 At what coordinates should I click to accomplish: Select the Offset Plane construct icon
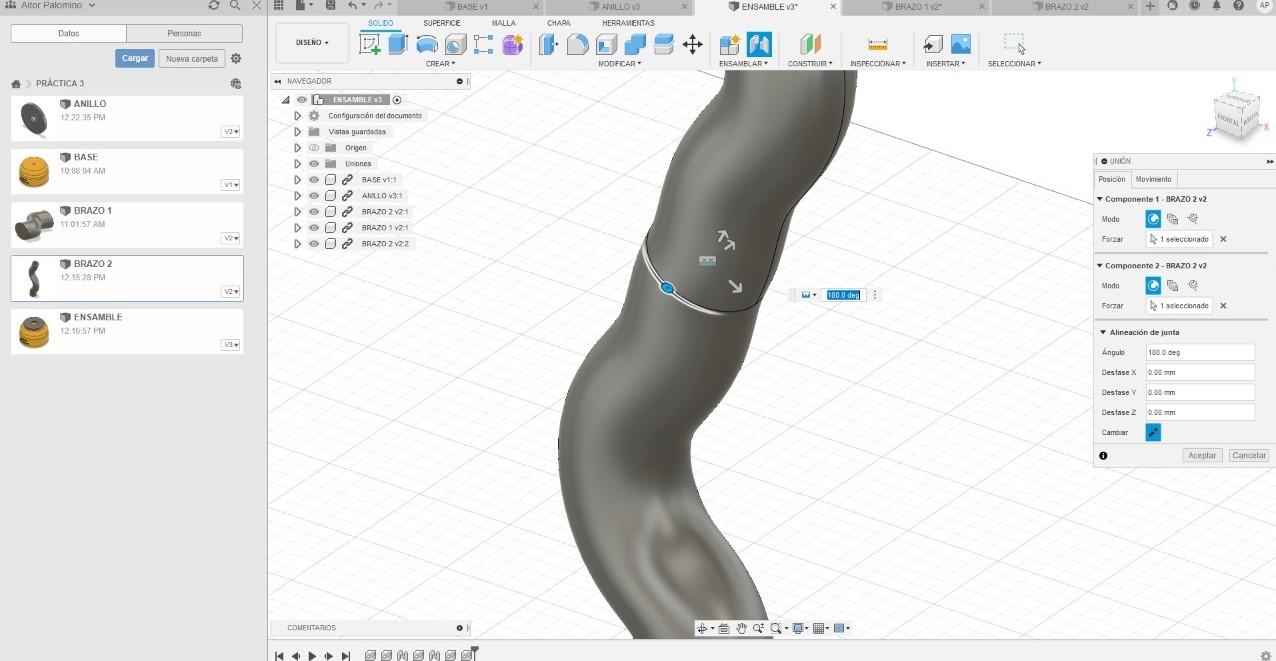(x=810, y=44)
